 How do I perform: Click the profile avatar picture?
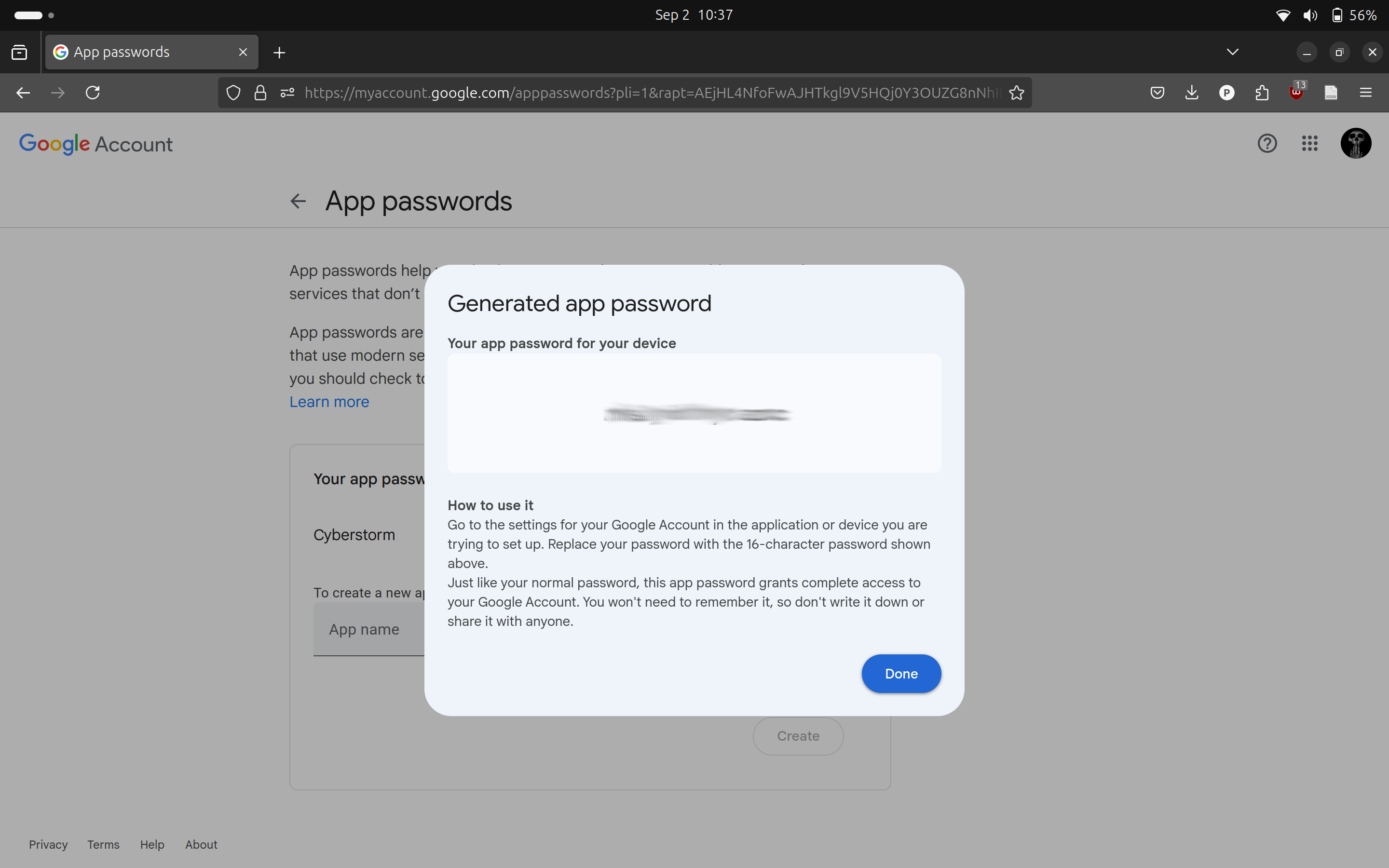pos(1356,143)
